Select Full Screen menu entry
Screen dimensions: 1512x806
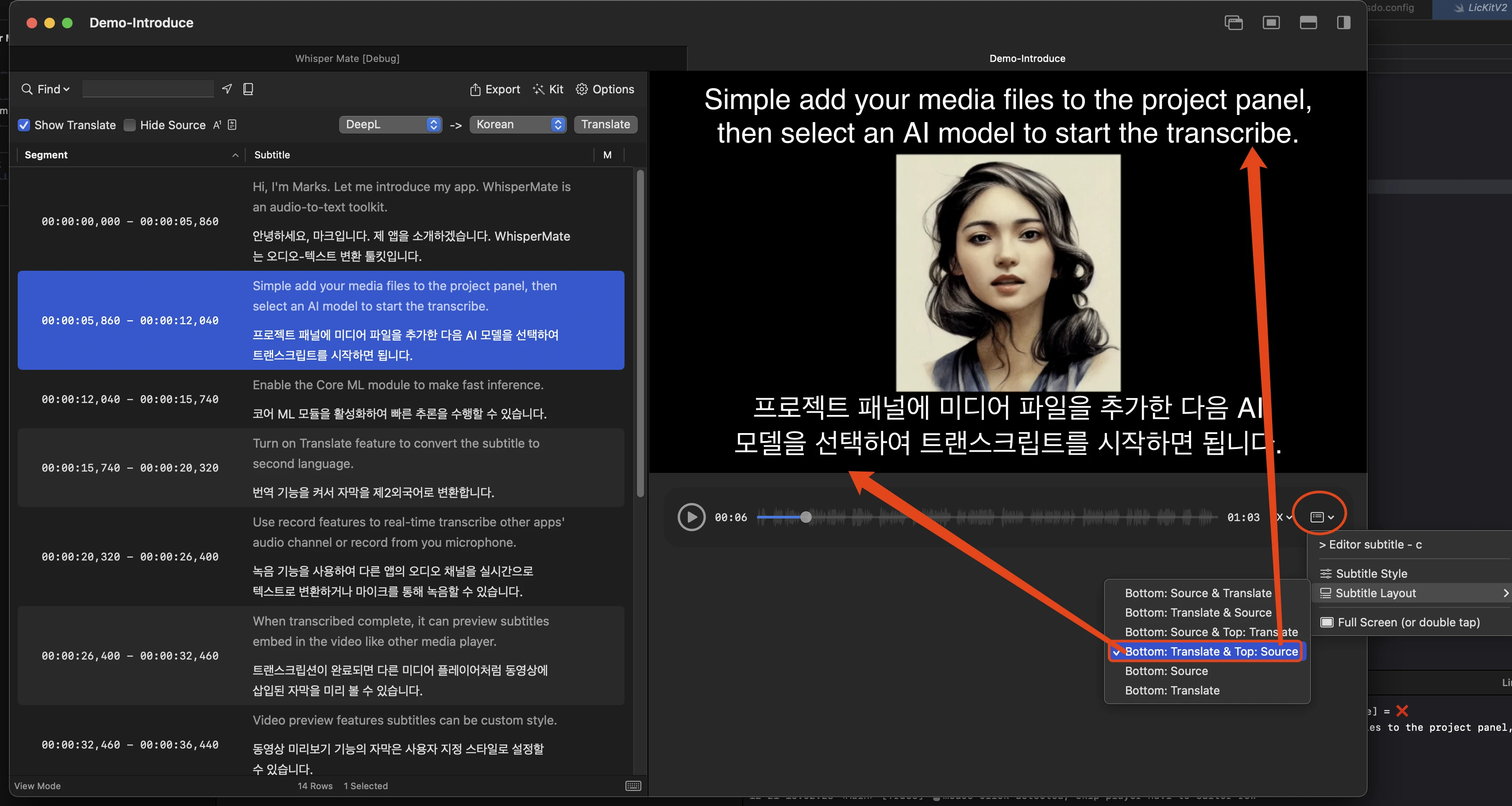tap(1408, 622)
